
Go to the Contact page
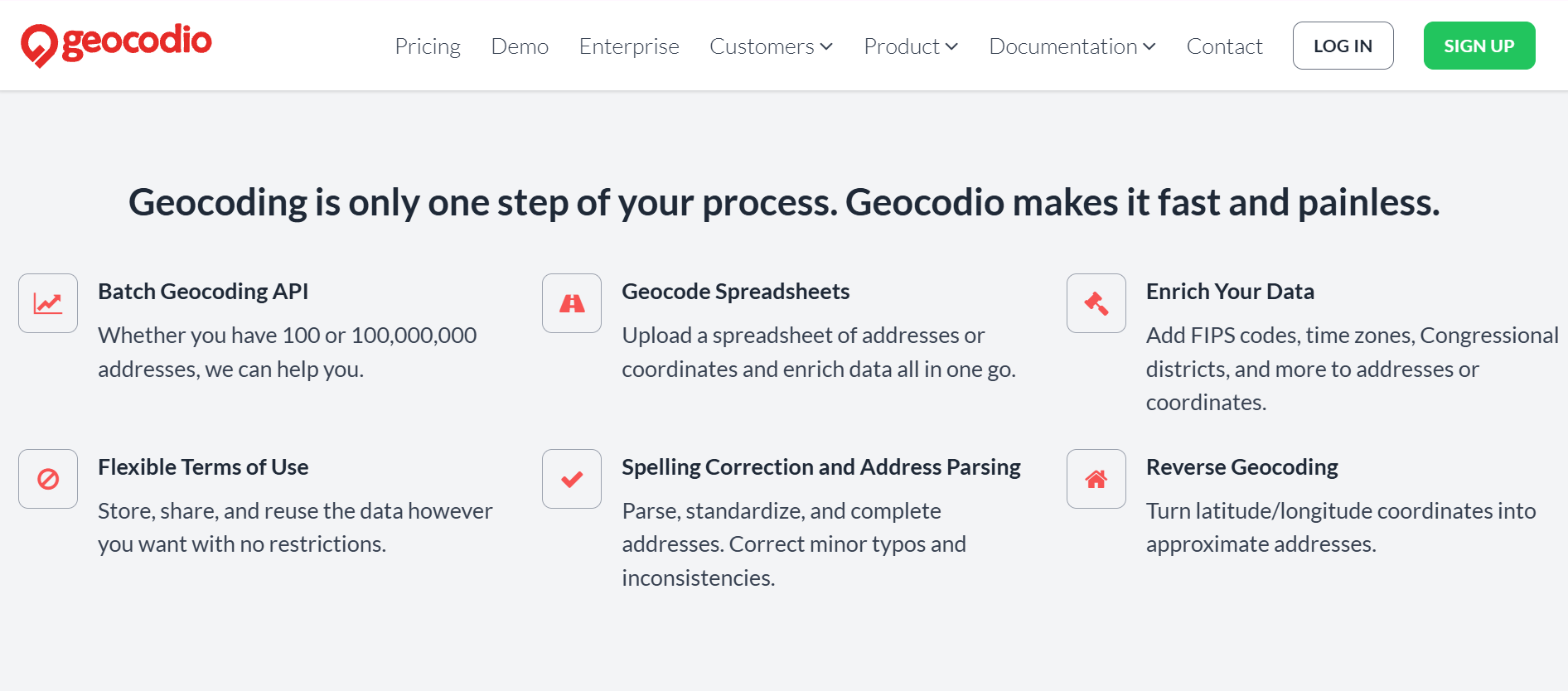1224,46
